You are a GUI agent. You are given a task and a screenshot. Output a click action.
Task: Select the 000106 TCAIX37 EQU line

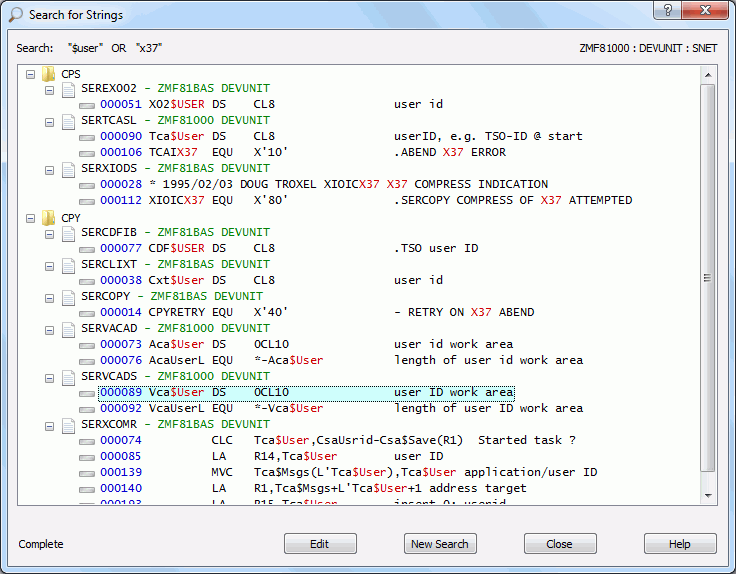[303, 153]
